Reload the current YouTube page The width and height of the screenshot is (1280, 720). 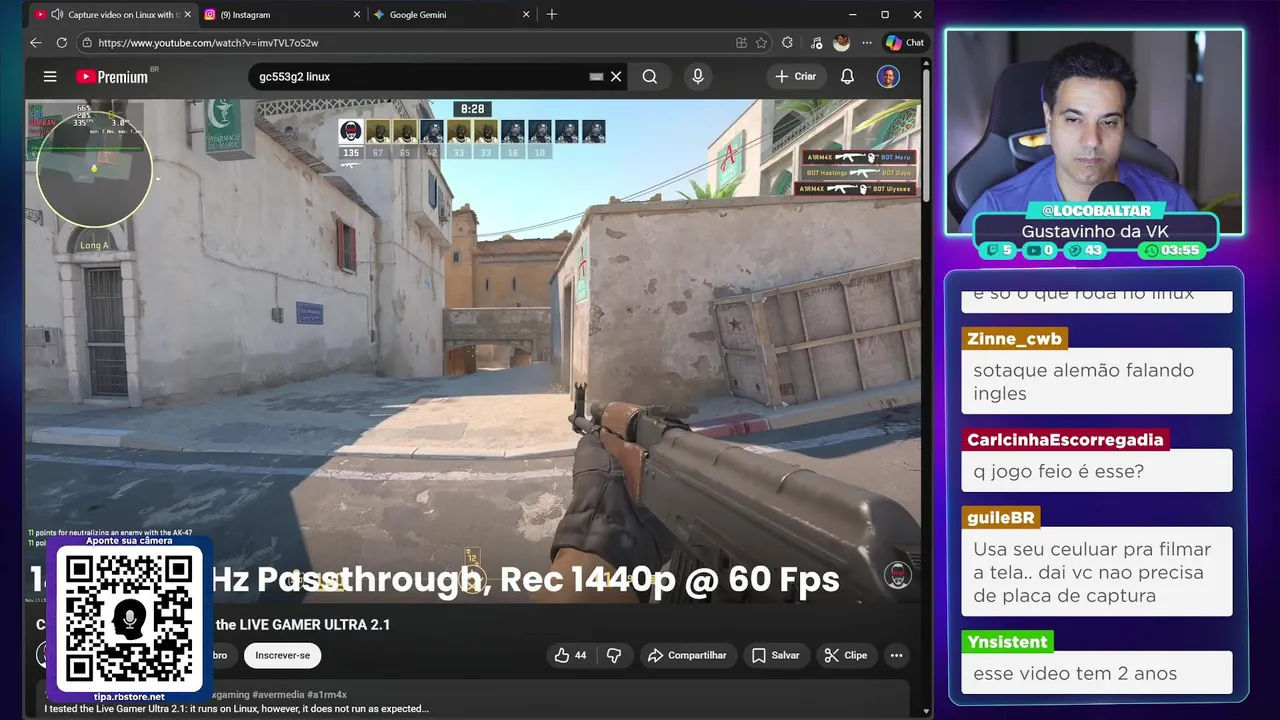pos(62,43)
